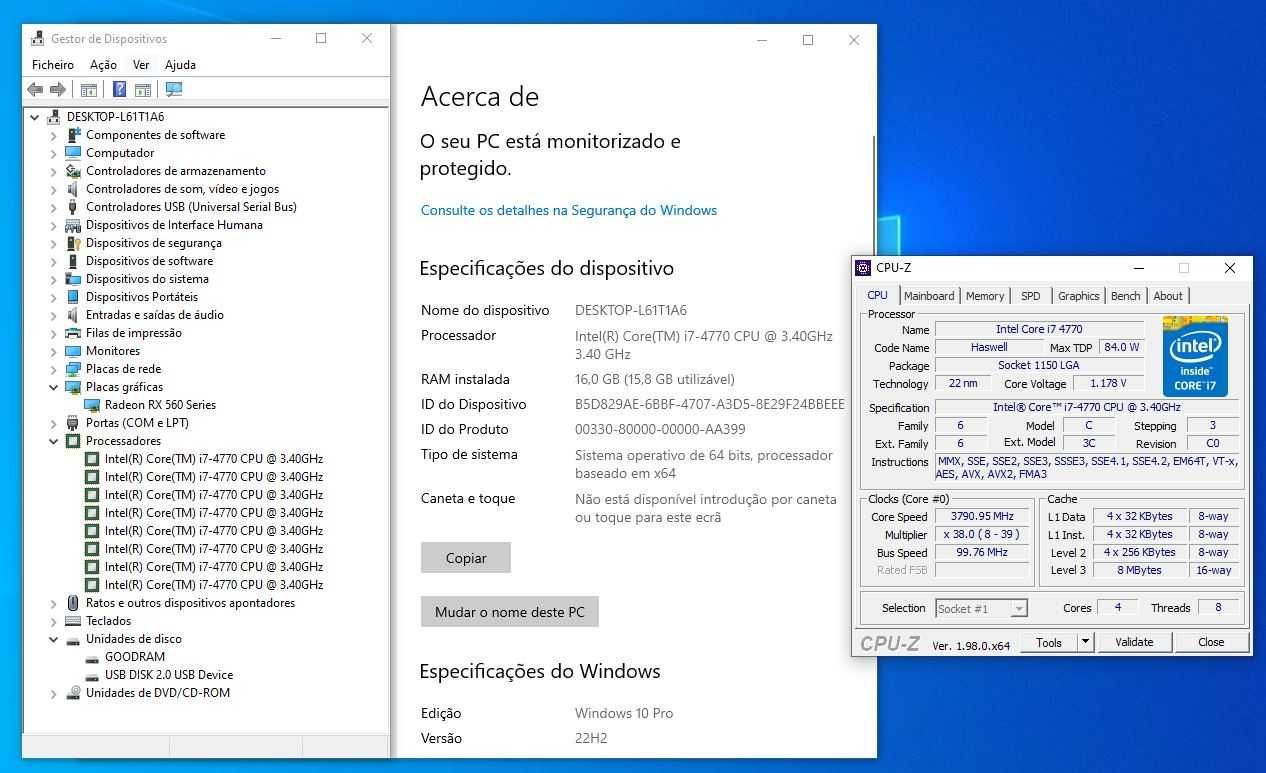Viewport: 1266px width, 773px height.
Task: Expand Entradas e saídas de áudio
Action: pyautogui.click(x=54, y=315)
